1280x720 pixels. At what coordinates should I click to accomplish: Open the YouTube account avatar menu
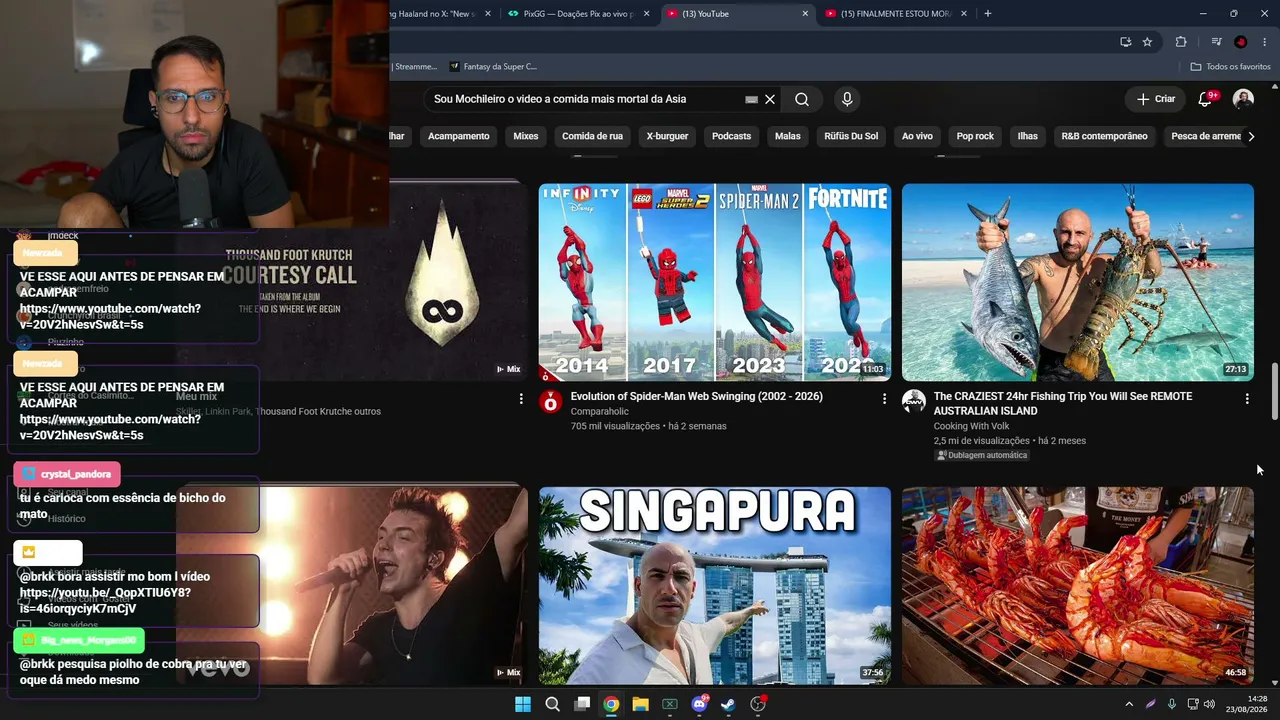pos(1243,99)
